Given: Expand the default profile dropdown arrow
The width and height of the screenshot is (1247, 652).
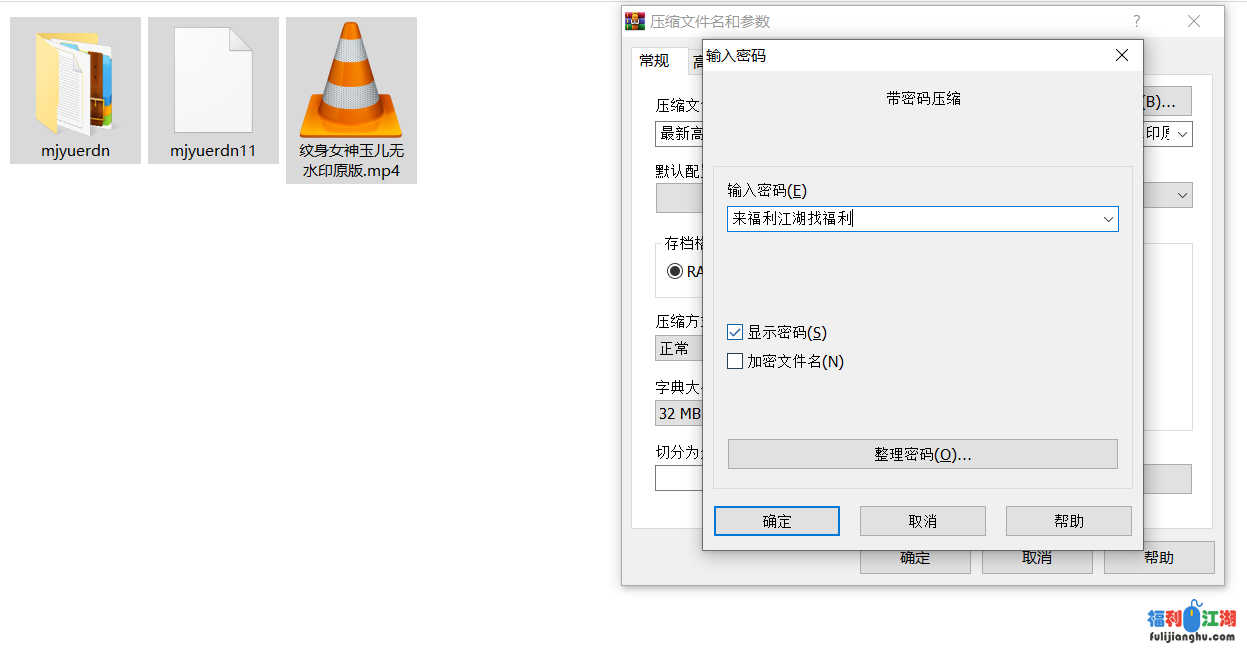Looking at the screenshot, I should [1183, 195].
